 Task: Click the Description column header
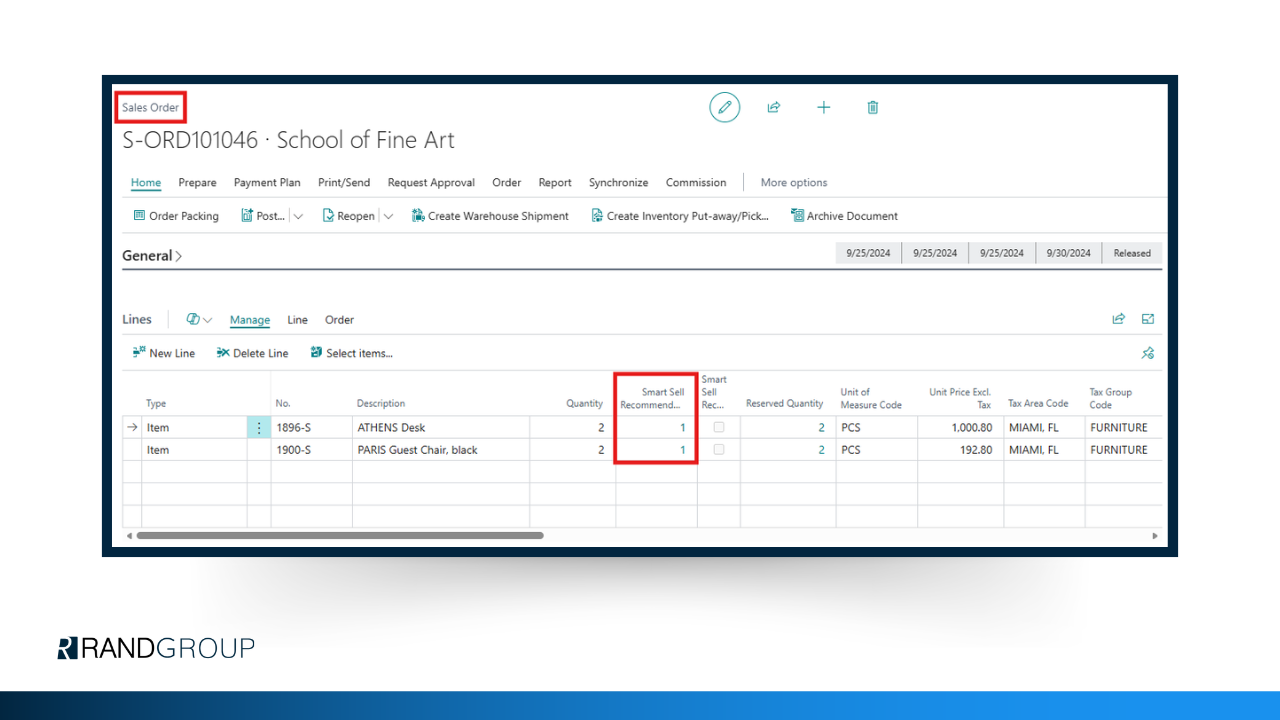click(381, 404)
